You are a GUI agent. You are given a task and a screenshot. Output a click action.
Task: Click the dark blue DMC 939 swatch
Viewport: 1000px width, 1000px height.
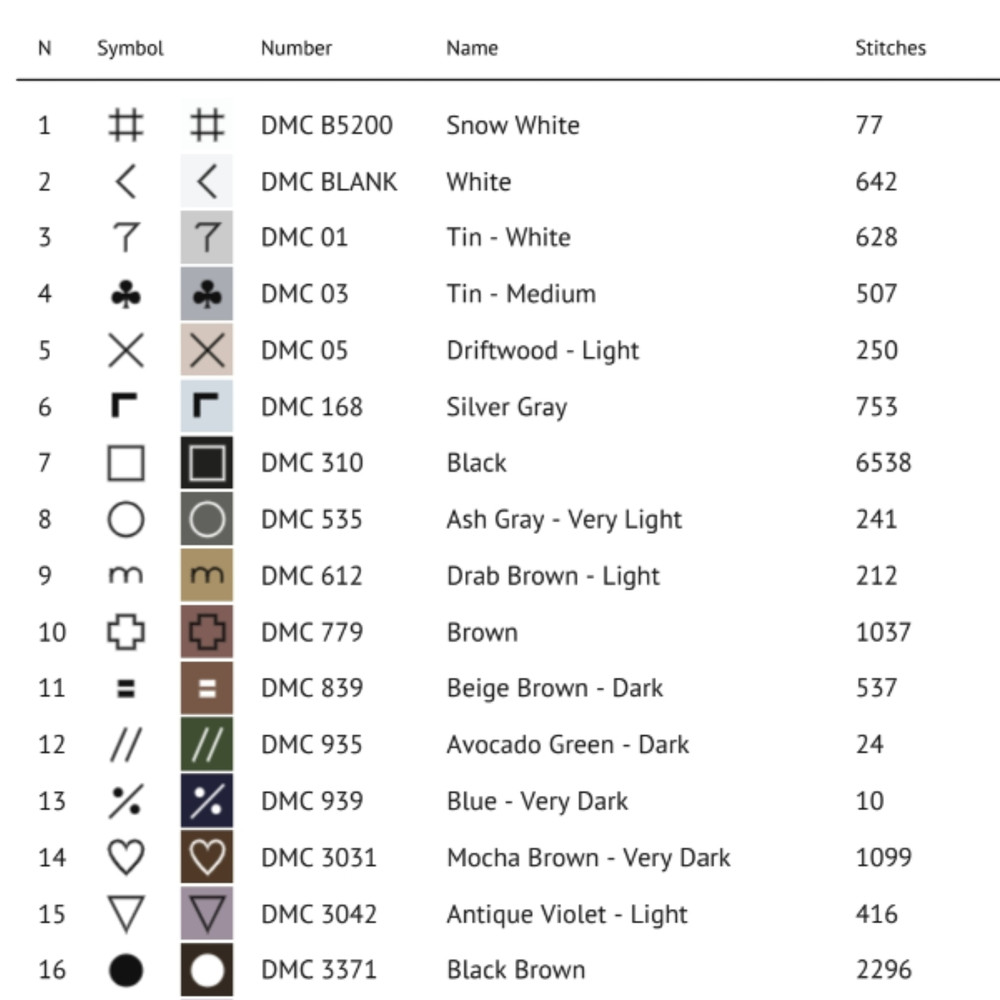pos(207,801)
